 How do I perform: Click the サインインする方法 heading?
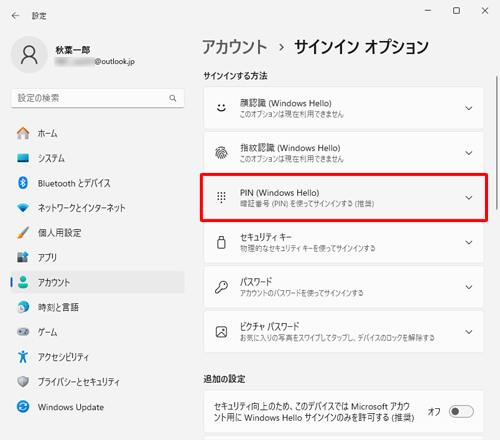tap(235, 76)
